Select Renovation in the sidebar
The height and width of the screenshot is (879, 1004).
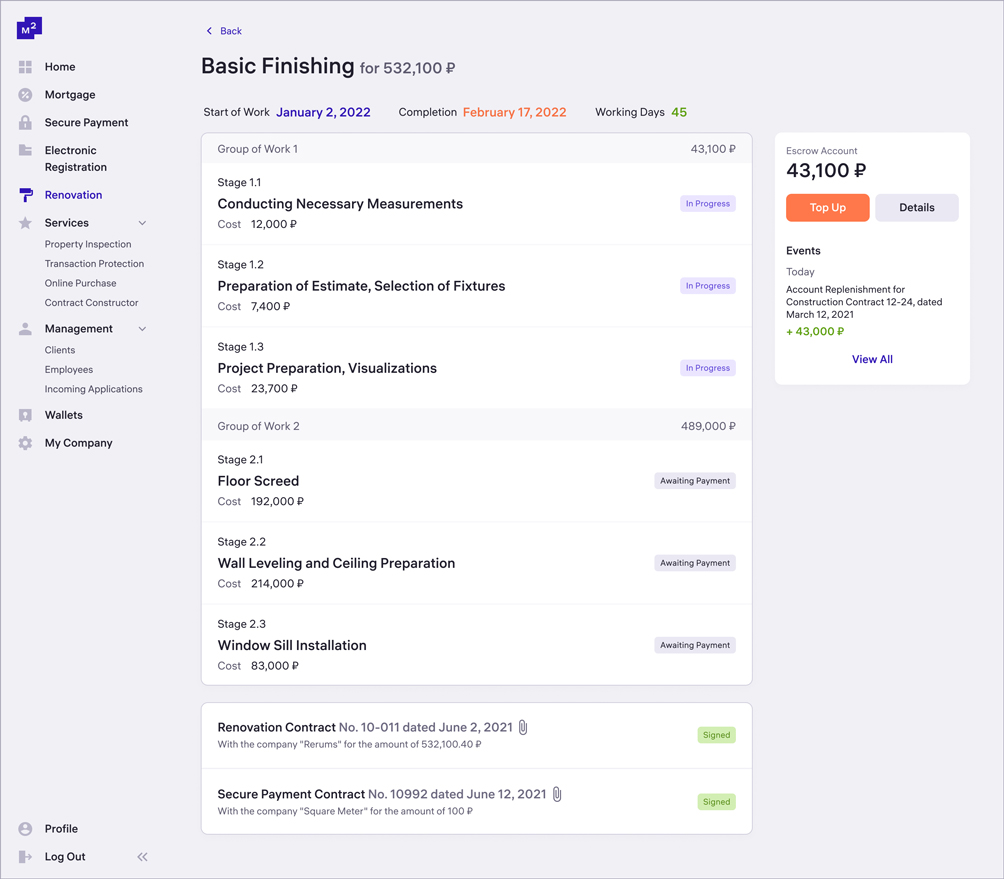[x=73, y=195]
